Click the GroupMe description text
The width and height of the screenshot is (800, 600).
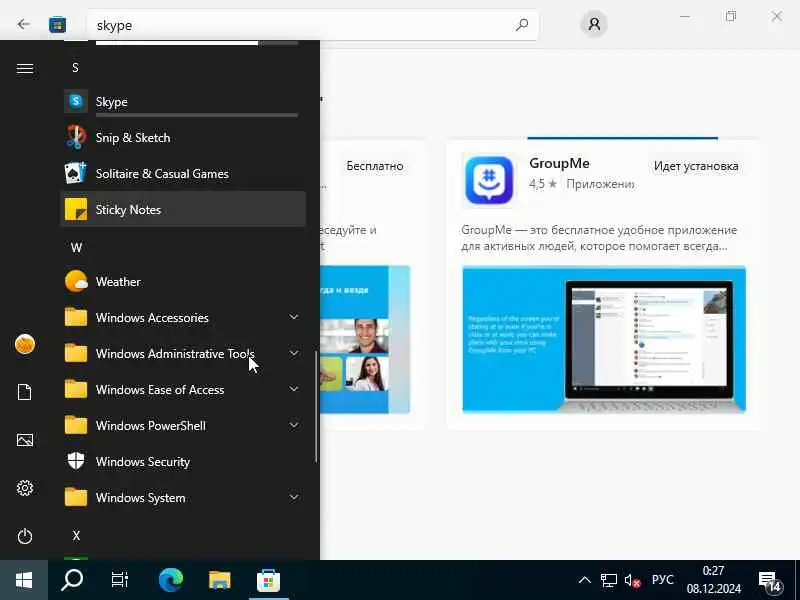pos(599,238)
